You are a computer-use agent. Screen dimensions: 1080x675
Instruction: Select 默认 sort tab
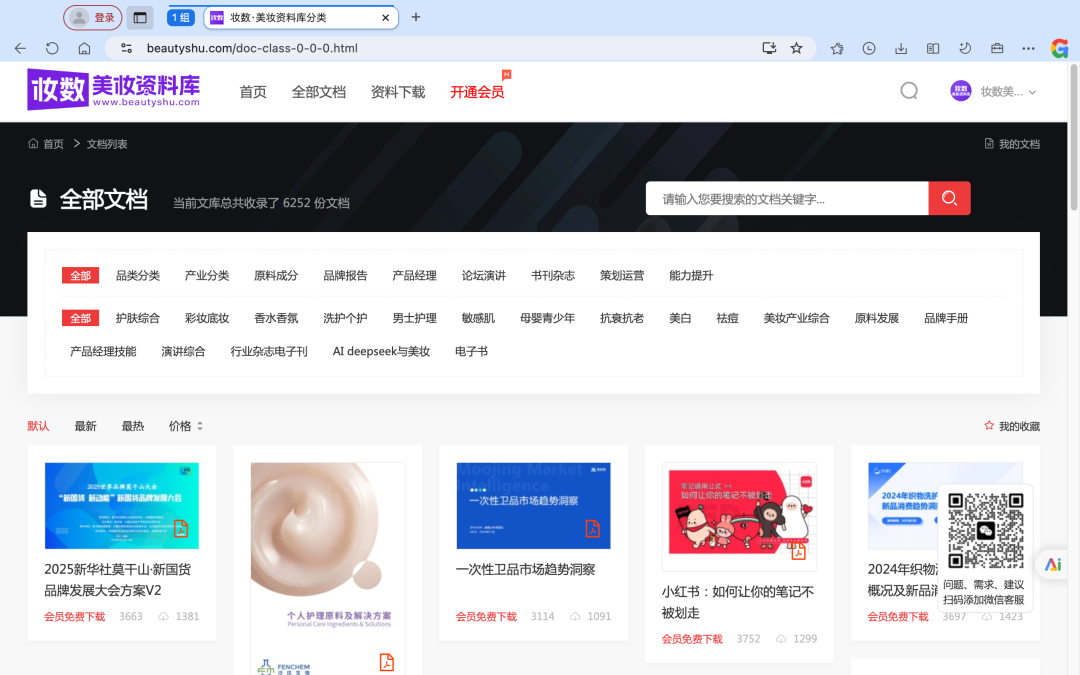(x=39, y=426)
